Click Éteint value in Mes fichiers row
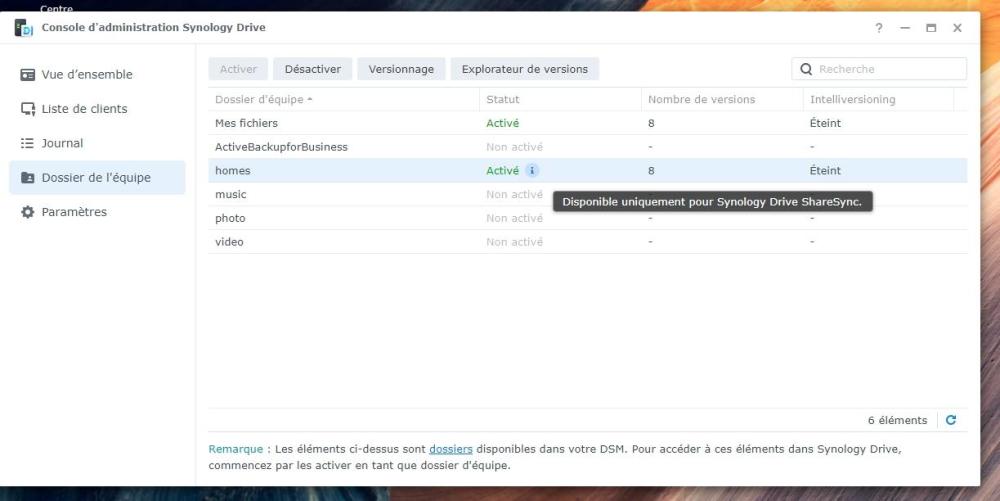 tap(825, 123)
